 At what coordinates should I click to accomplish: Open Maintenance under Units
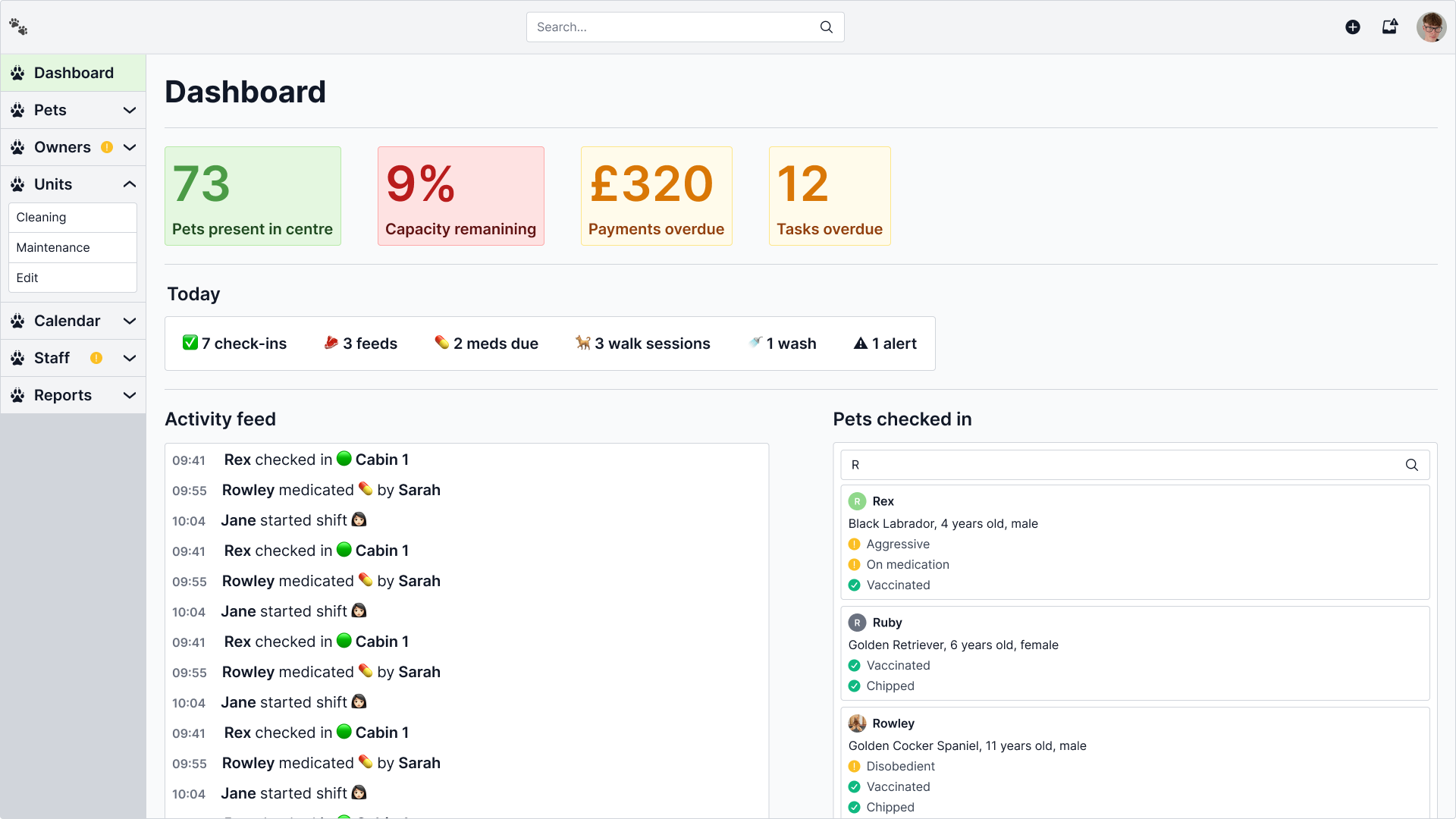tap(53, 248)
